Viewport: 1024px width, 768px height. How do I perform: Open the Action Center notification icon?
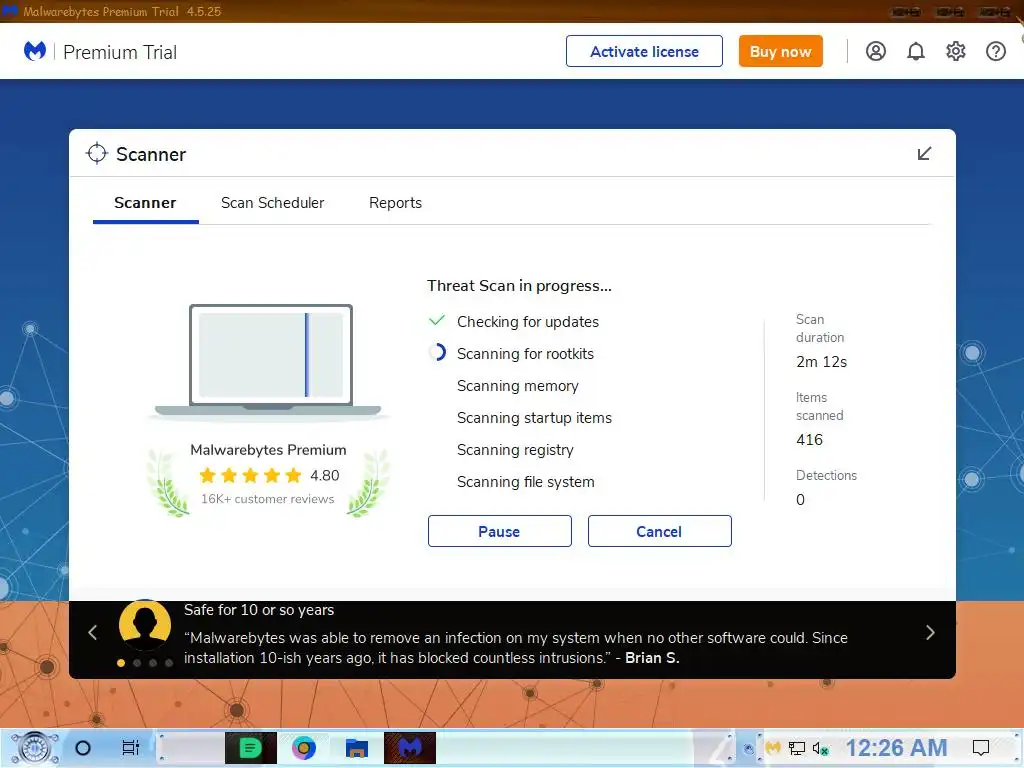pos(981,748)
